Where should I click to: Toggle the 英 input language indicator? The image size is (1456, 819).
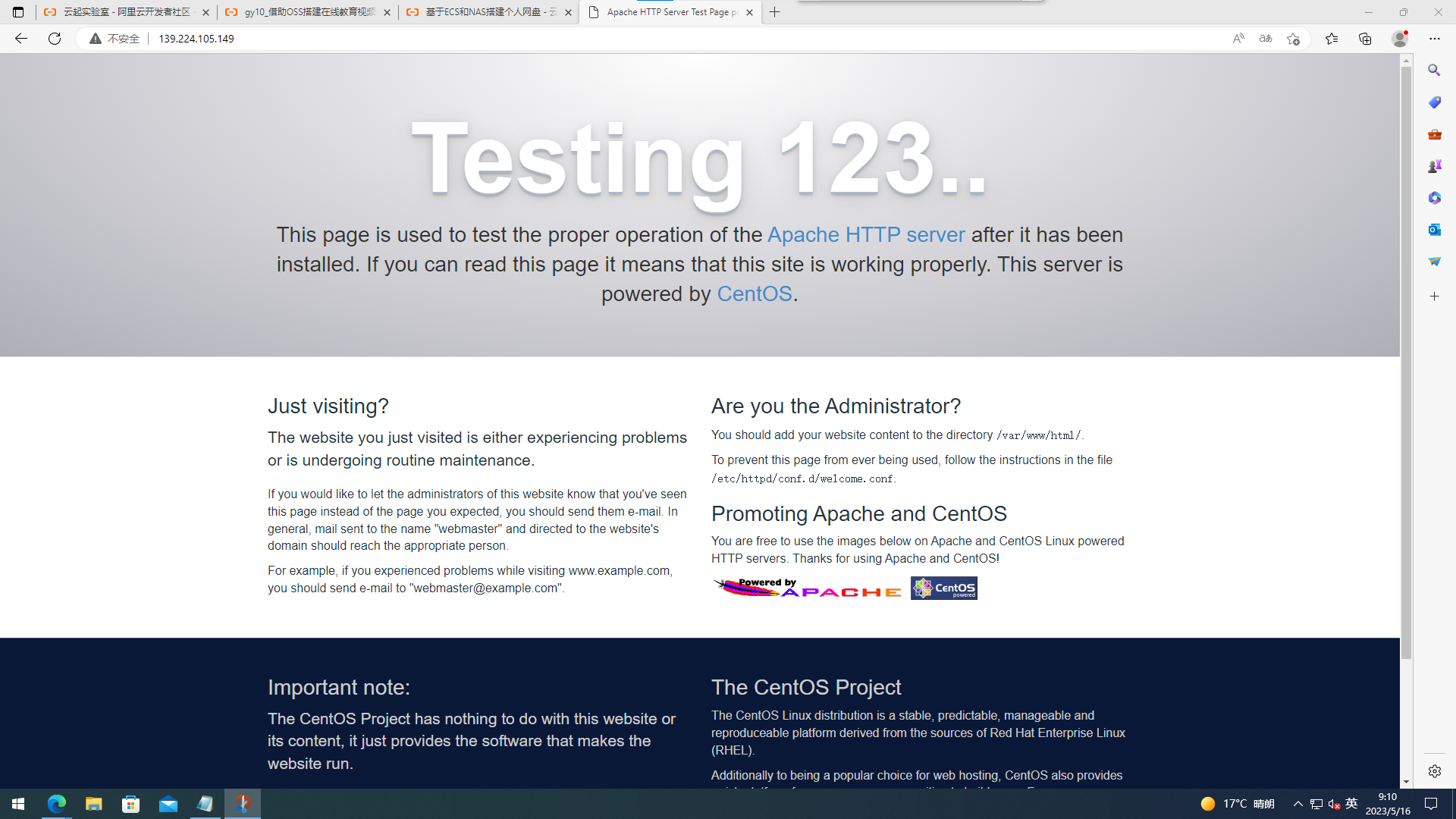[x=1351, y=804]
